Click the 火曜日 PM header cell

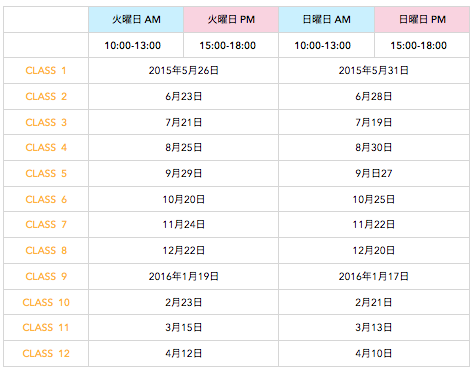231,19
